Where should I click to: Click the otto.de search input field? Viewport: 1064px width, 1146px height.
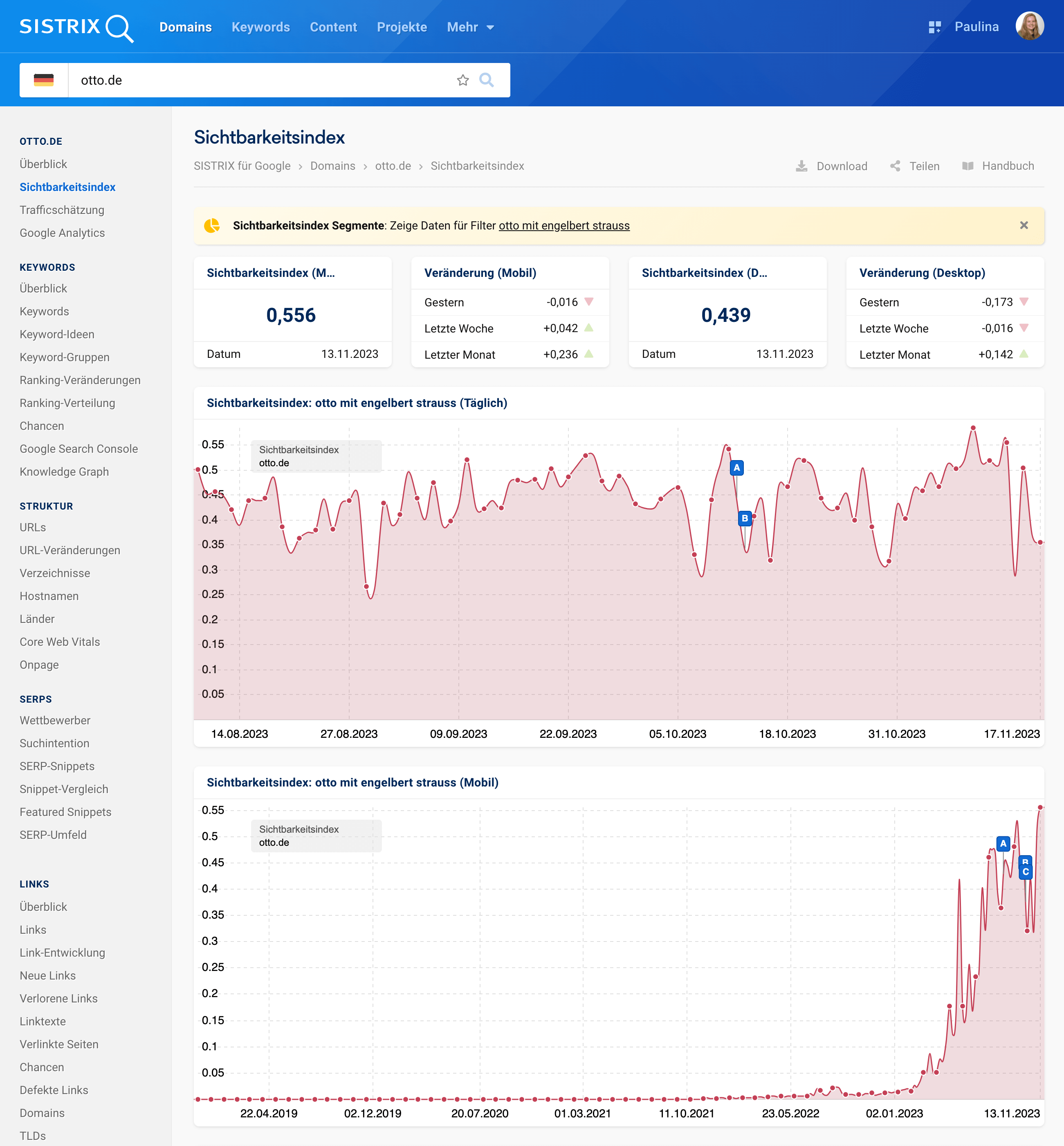point(263,80)
